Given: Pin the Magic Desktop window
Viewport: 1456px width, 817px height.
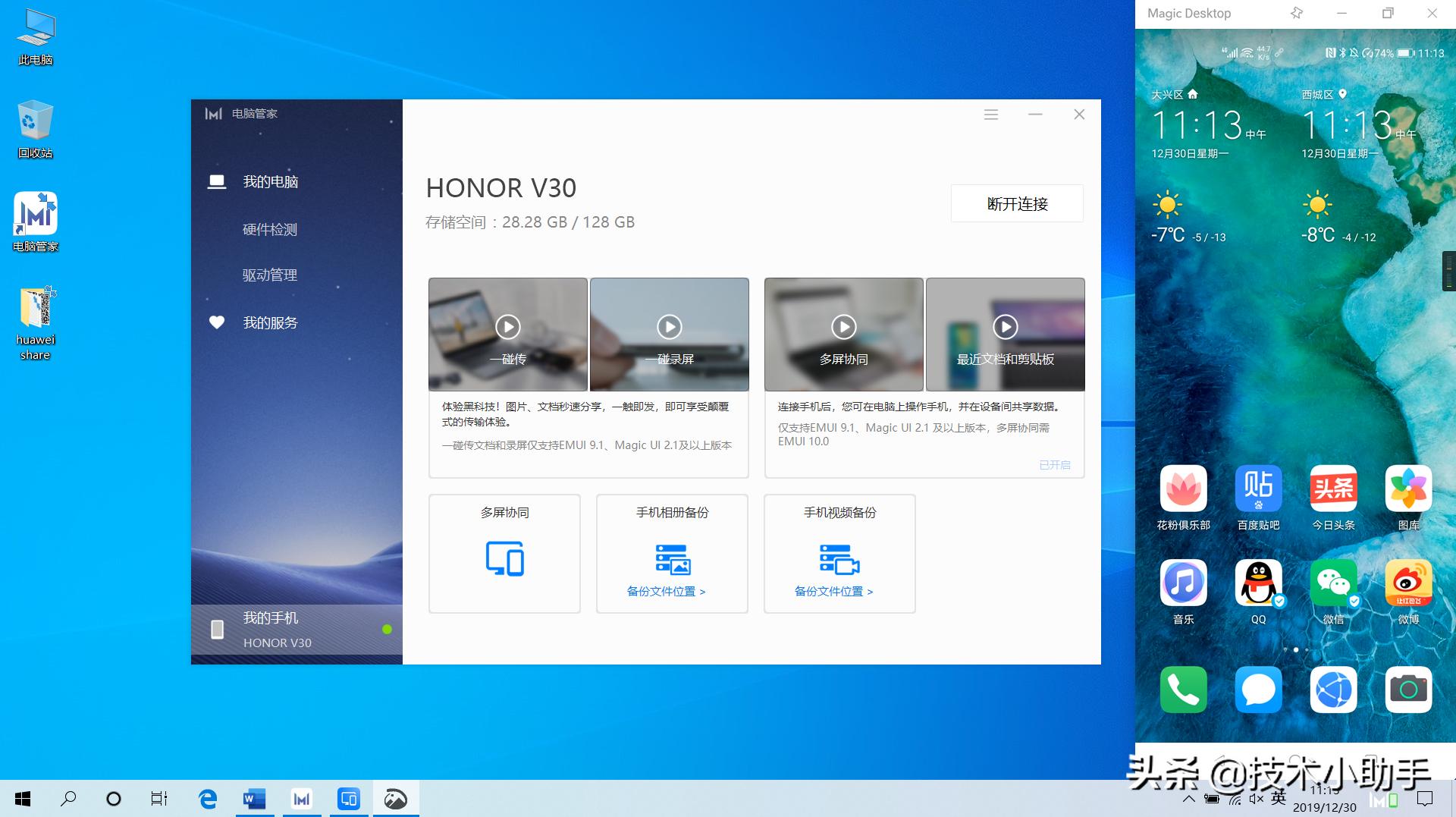Looking at the screenshot, I should (x=1296, y=14).
